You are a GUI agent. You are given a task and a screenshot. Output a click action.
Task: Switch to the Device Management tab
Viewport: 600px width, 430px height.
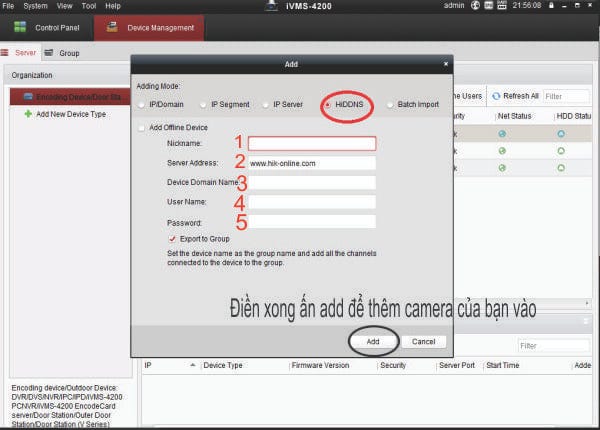pos(149,28)
